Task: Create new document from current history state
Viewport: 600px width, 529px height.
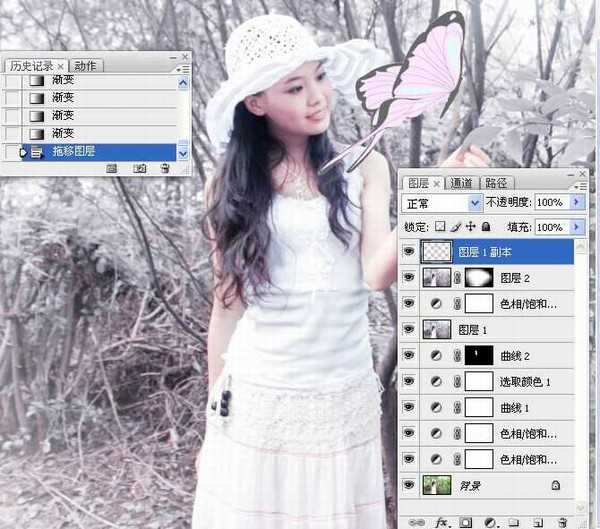Action: (x=113, y=169)
